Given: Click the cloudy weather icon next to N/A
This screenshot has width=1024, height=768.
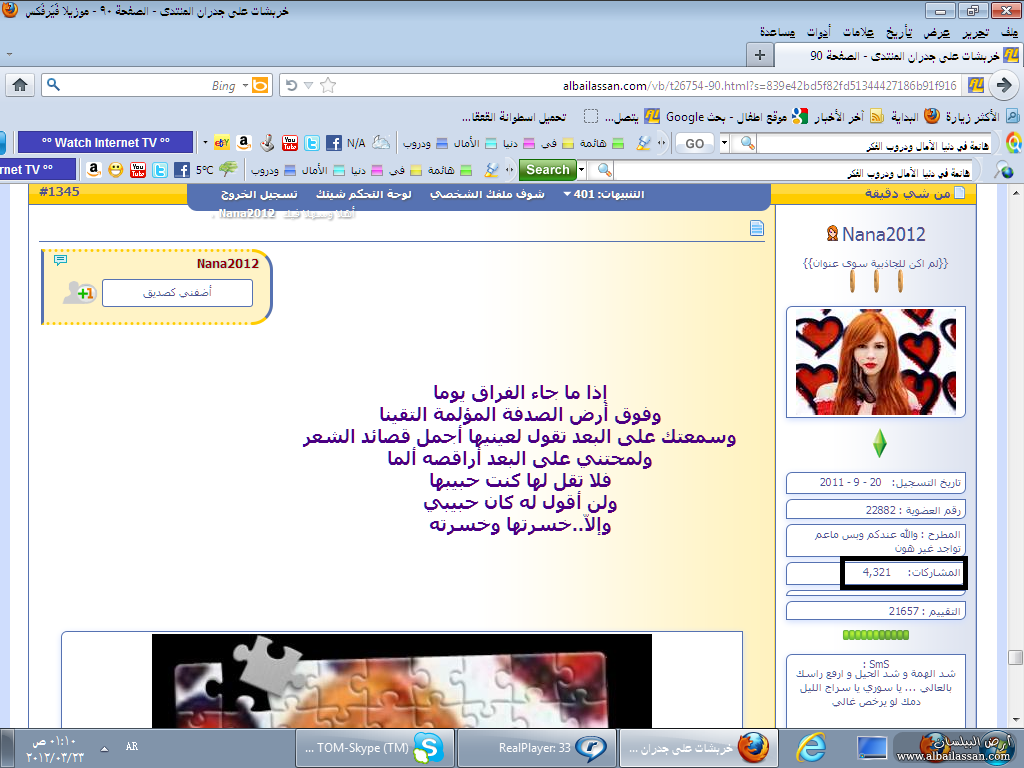Looking at the screenshot, I should pyautogui.click(x=381, y=142).
